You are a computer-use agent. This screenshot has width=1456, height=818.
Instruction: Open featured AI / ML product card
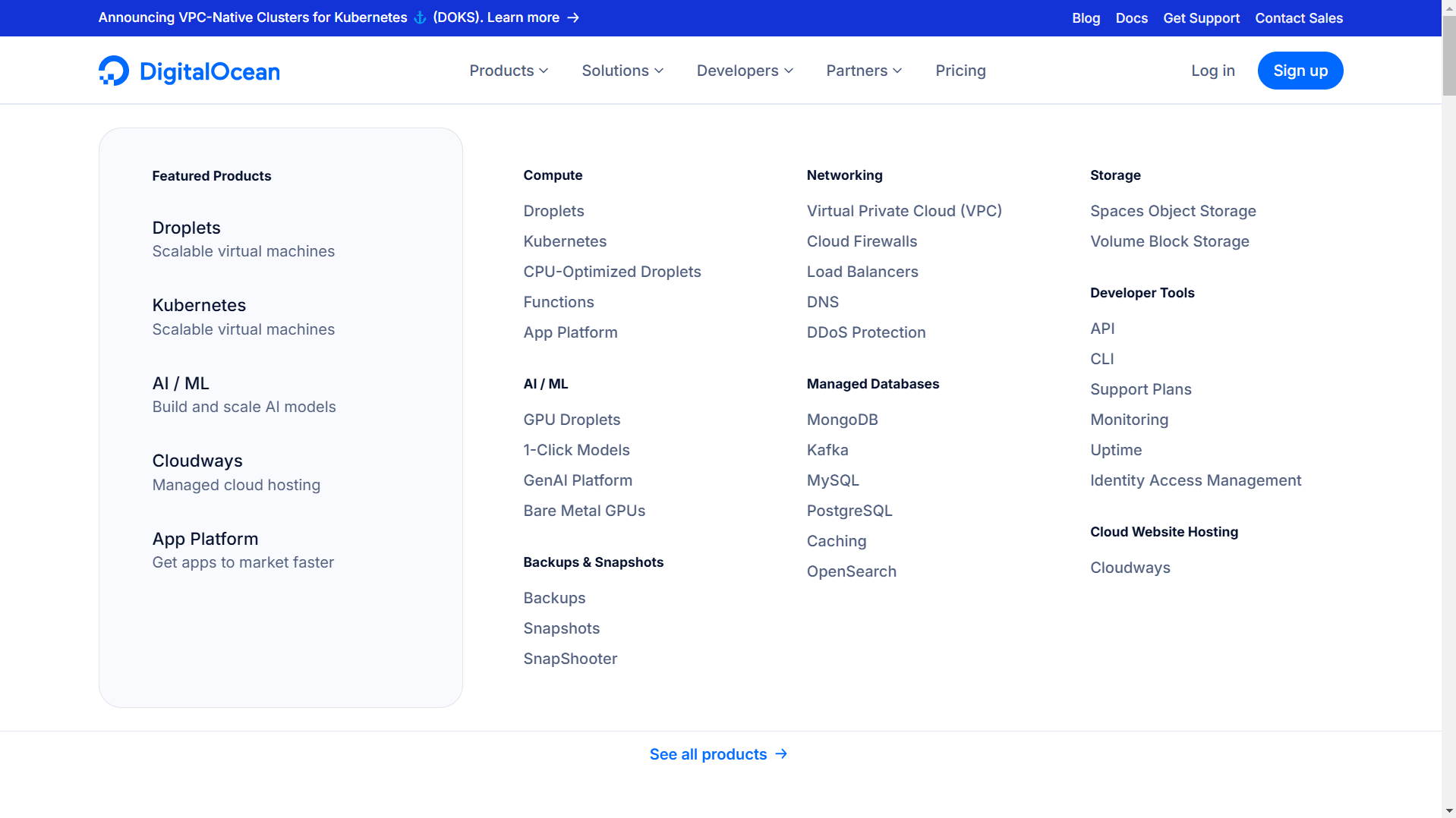coord(244,395)
